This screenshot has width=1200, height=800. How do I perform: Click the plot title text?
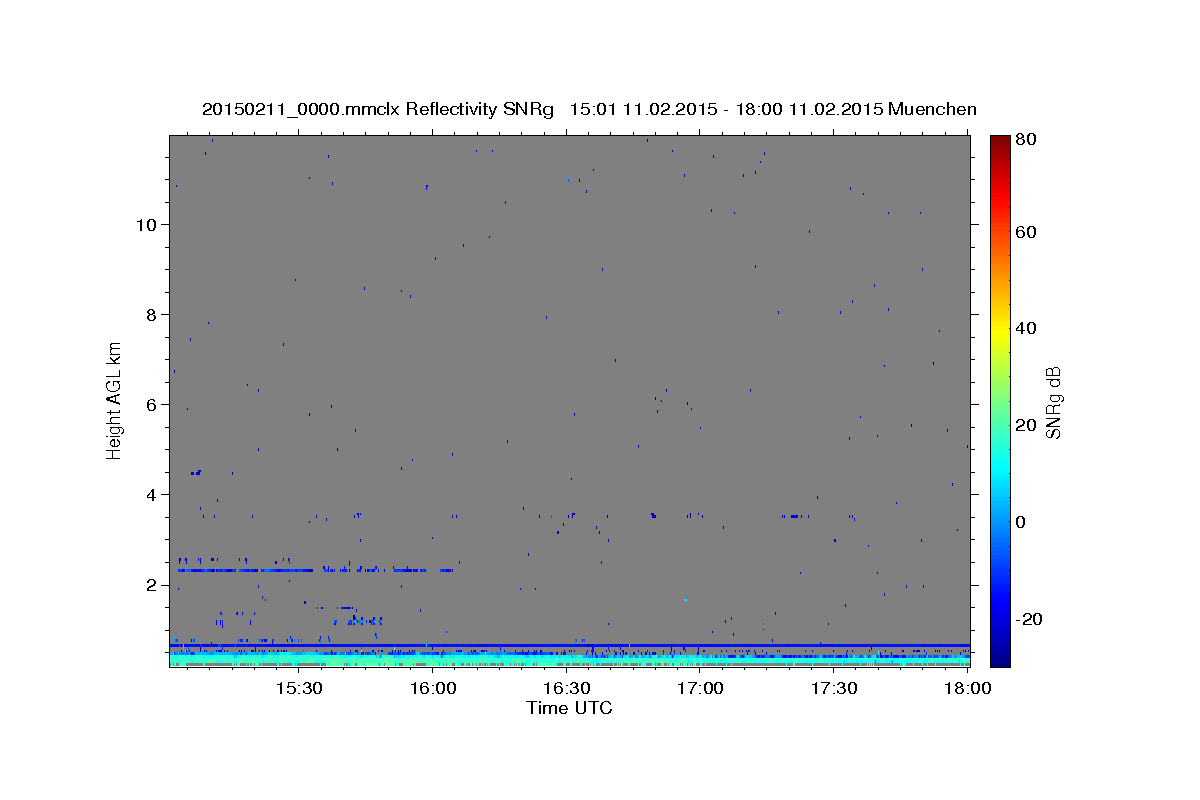589,109
